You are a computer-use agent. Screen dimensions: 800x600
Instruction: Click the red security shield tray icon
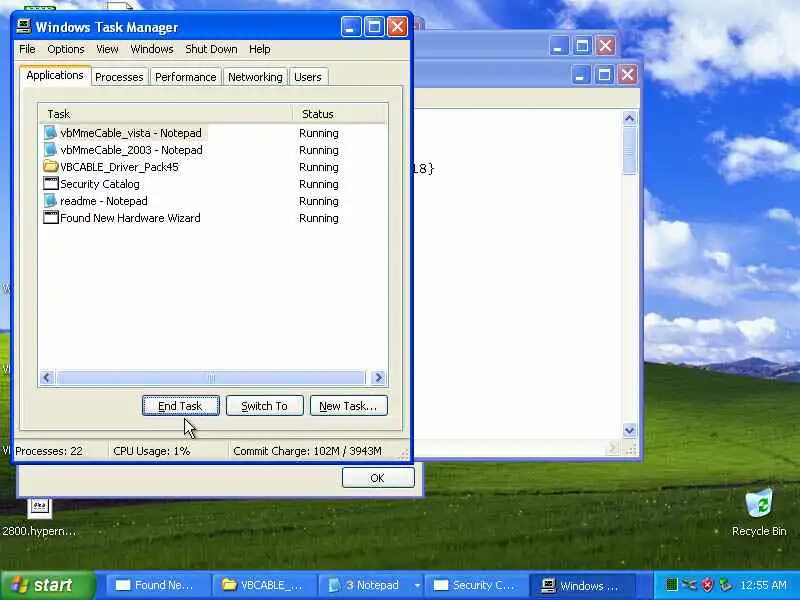click(x=707, y=585)
